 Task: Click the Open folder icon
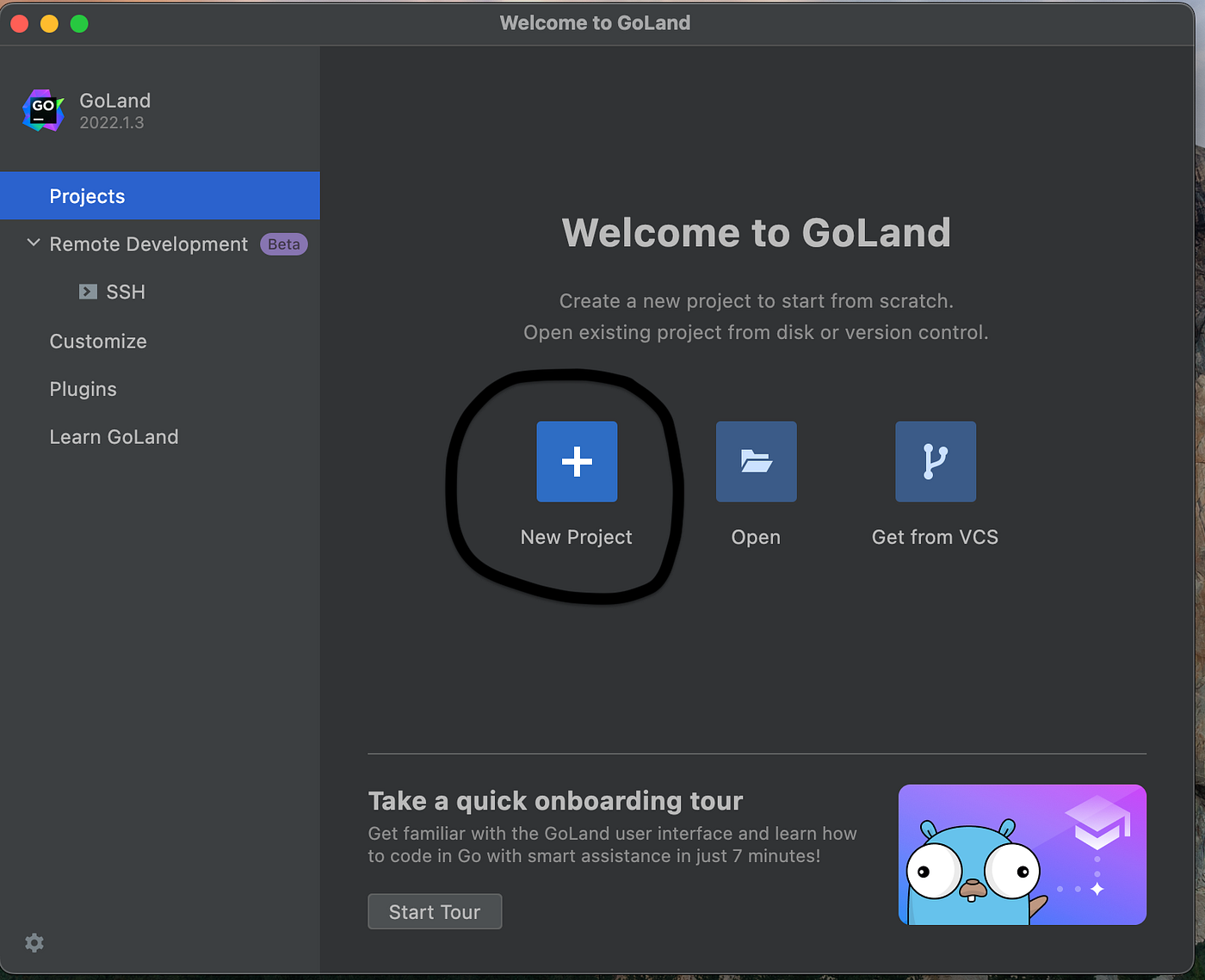coord(756,461)
